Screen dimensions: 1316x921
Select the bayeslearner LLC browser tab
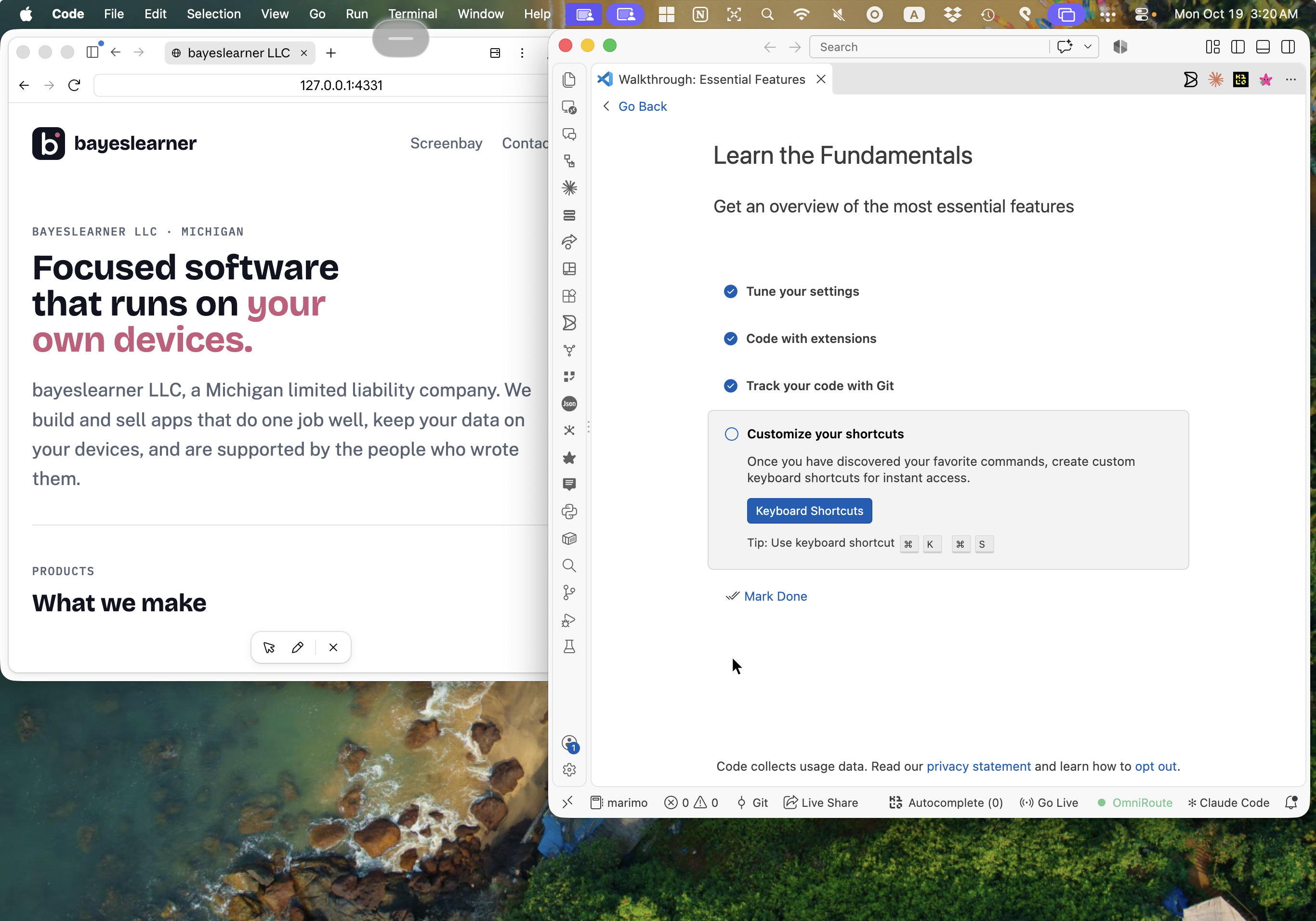(239, 53)
